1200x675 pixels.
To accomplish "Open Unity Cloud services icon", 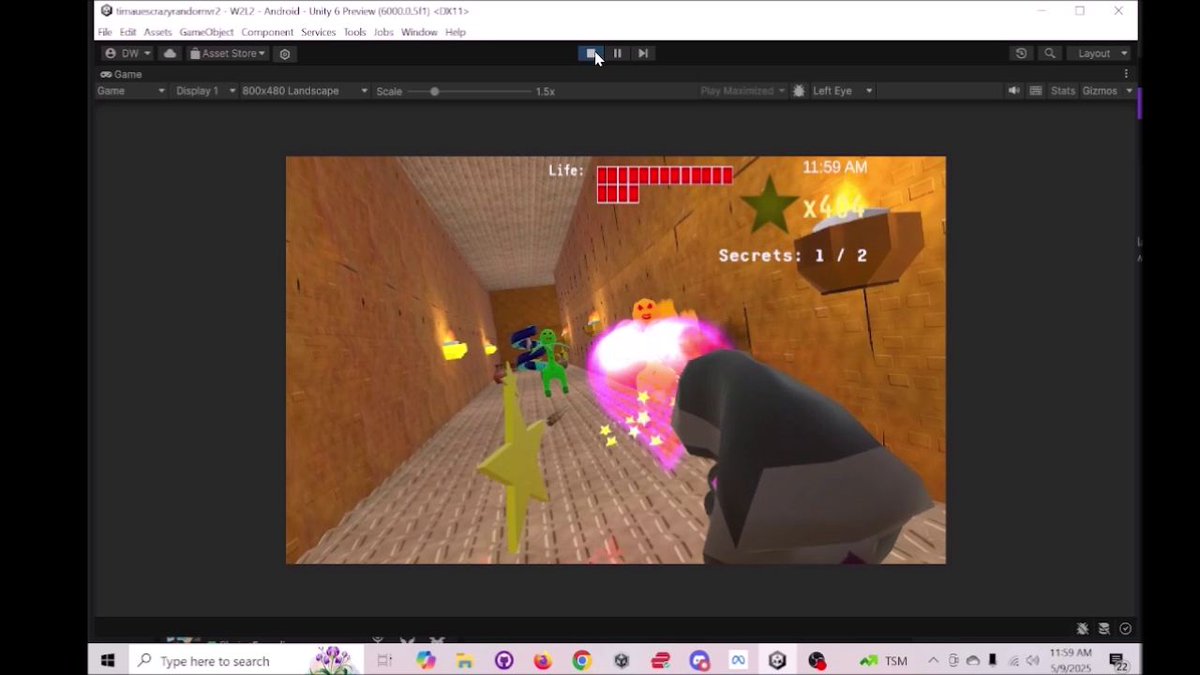I will tap(168, 53).
